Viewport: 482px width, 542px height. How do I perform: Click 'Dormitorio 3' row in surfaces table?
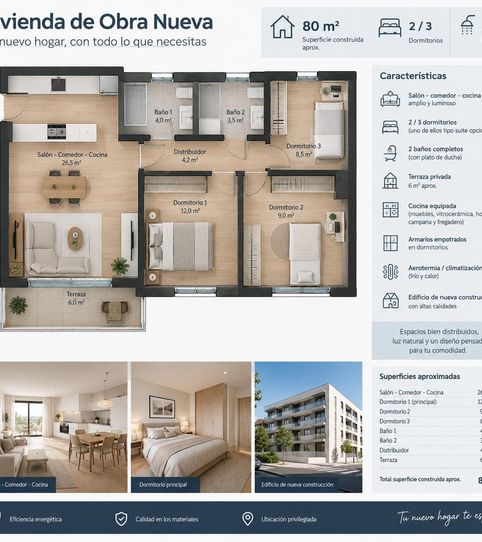pos(430,421)
